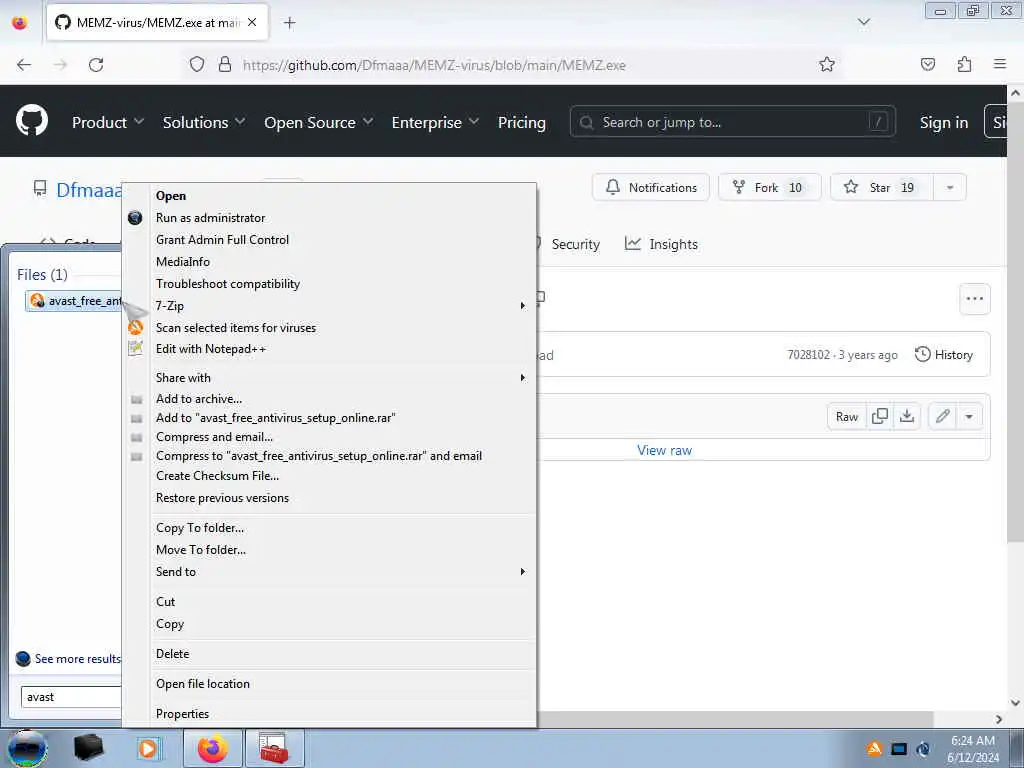Copy raw file icon on GitHub
Screen dimensions: 1024x768
tap(880, 416)
